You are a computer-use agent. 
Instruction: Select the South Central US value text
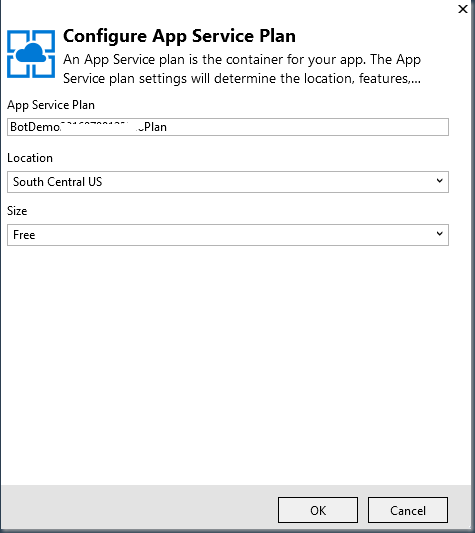point(57,182)
